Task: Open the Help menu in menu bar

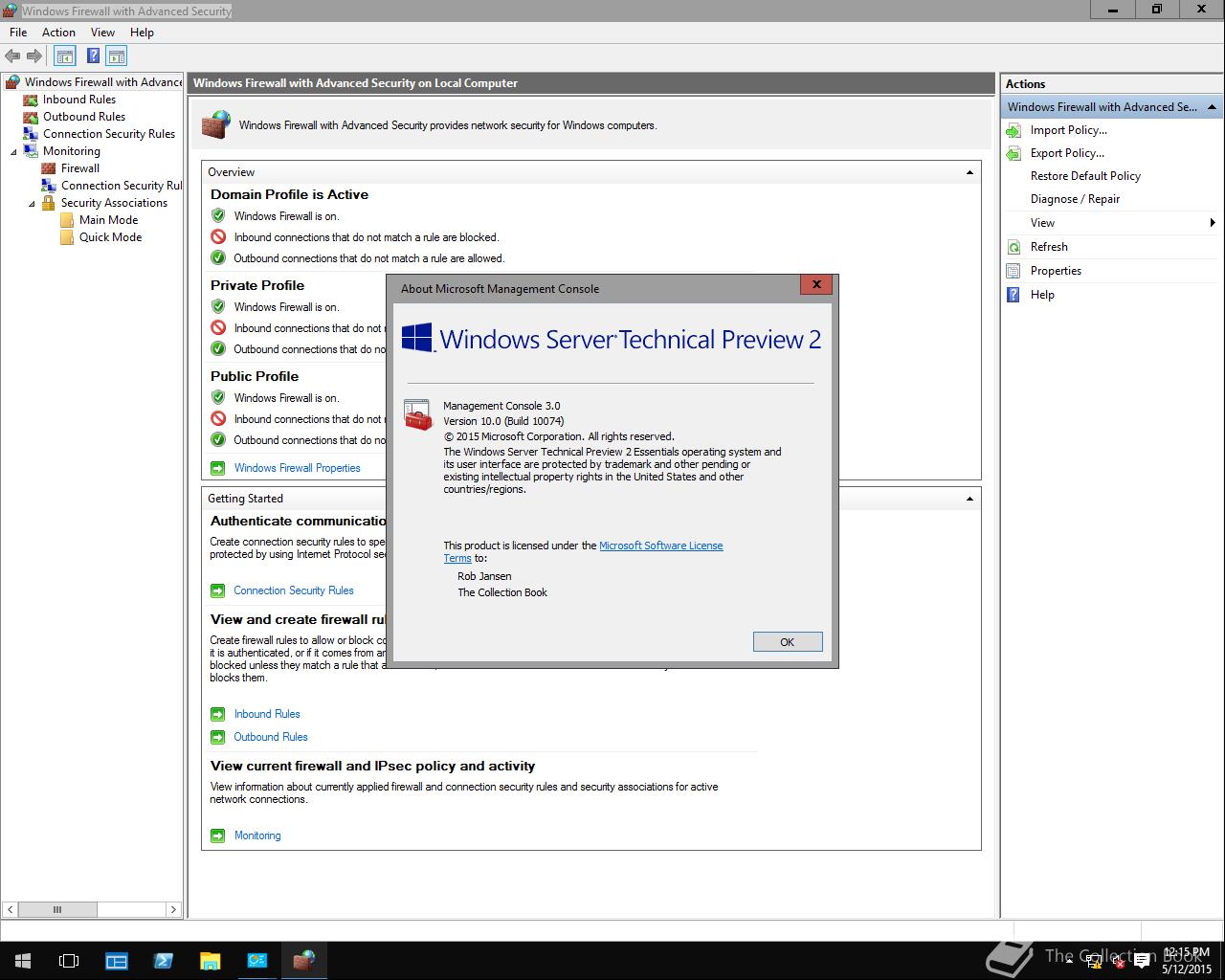Action: tap(142, 33)
